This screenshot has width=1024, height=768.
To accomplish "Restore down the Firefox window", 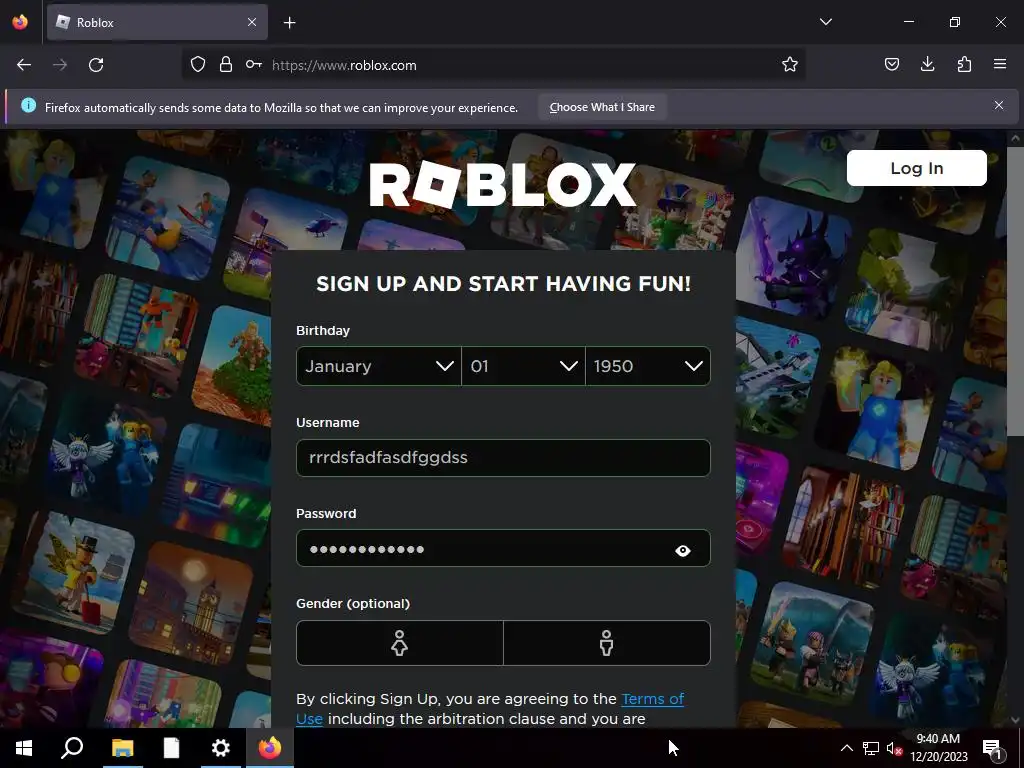I will coord(955,22).
